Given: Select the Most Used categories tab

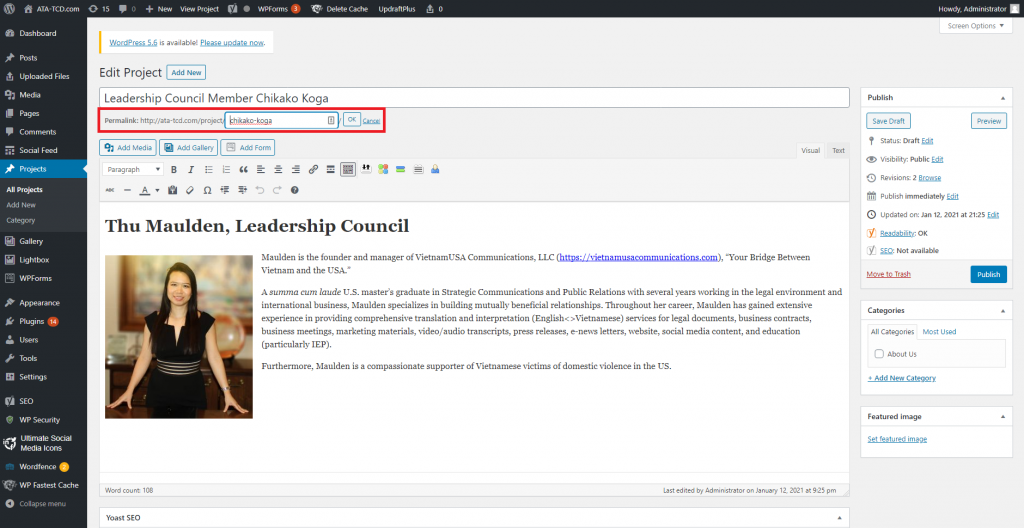Looking at the screenshot, I should click(x=938, y=331).
